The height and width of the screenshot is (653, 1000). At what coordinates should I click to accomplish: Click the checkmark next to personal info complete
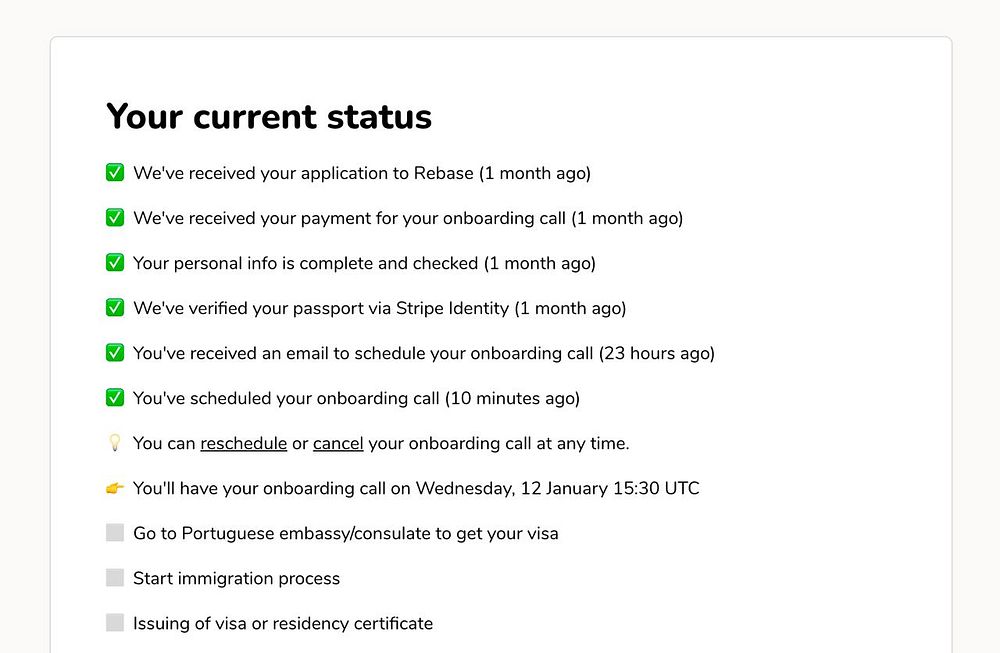point(115,263)
